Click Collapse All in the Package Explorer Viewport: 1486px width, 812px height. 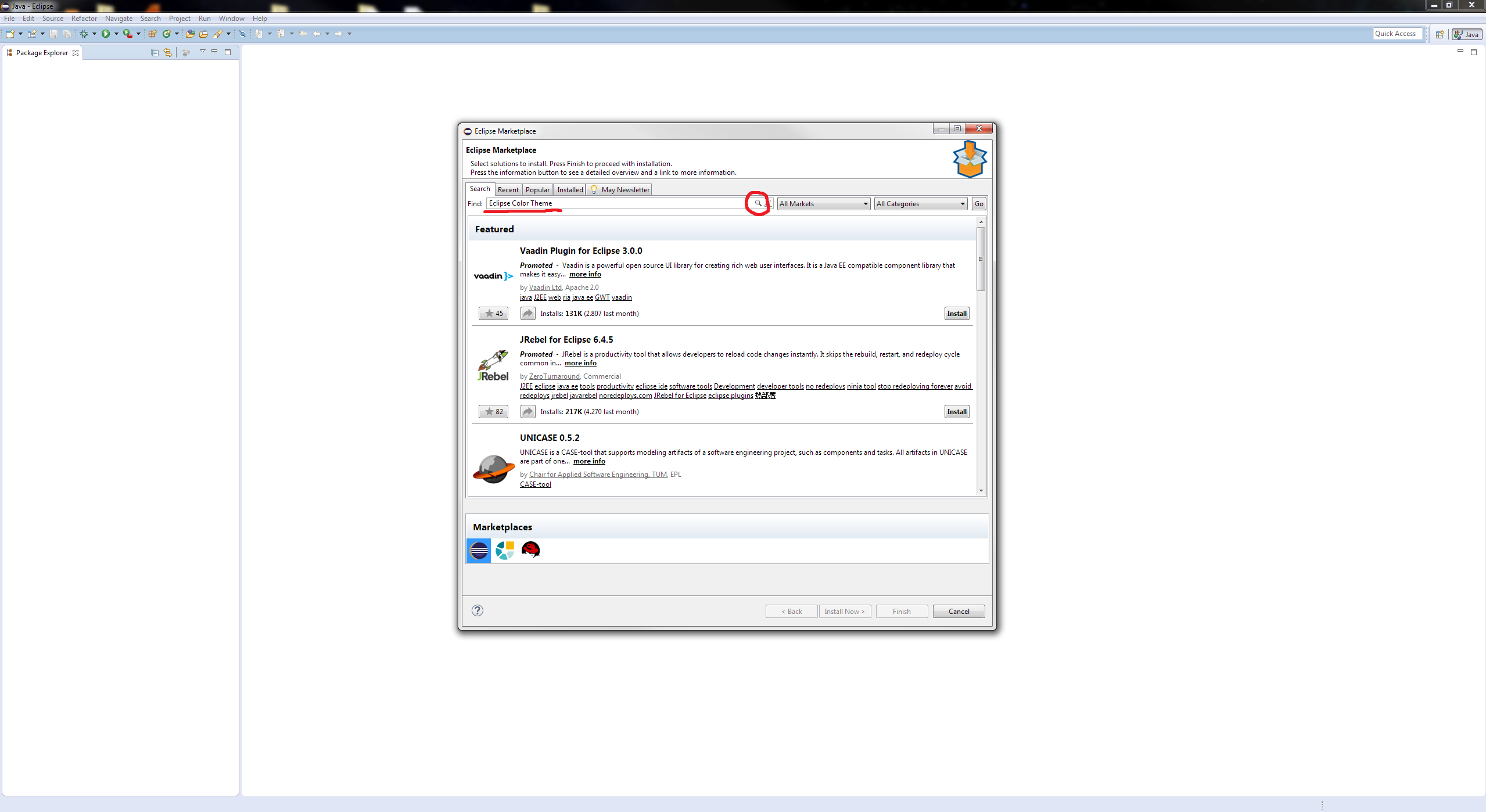point(155,52)
